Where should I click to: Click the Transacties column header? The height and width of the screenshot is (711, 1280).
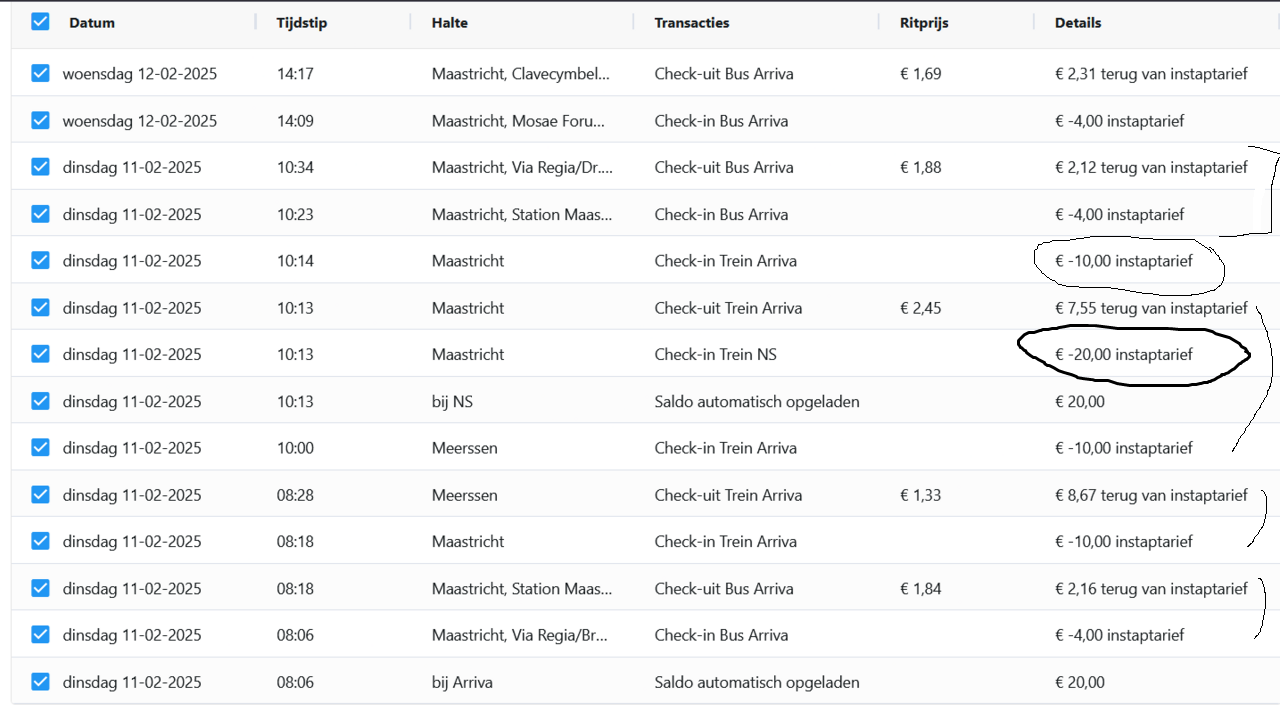pos(692,23)
